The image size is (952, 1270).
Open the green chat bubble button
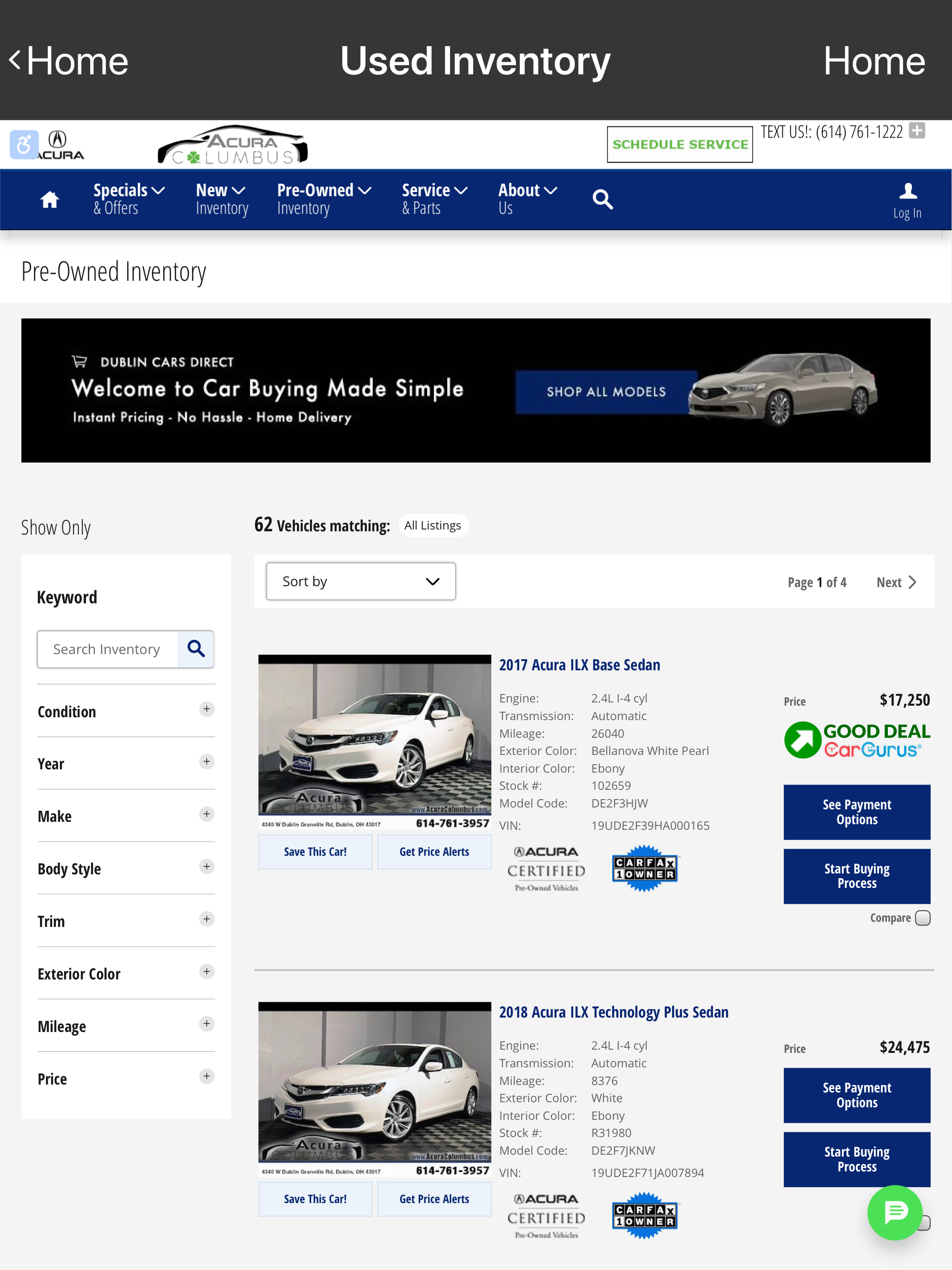point(894,1212)
